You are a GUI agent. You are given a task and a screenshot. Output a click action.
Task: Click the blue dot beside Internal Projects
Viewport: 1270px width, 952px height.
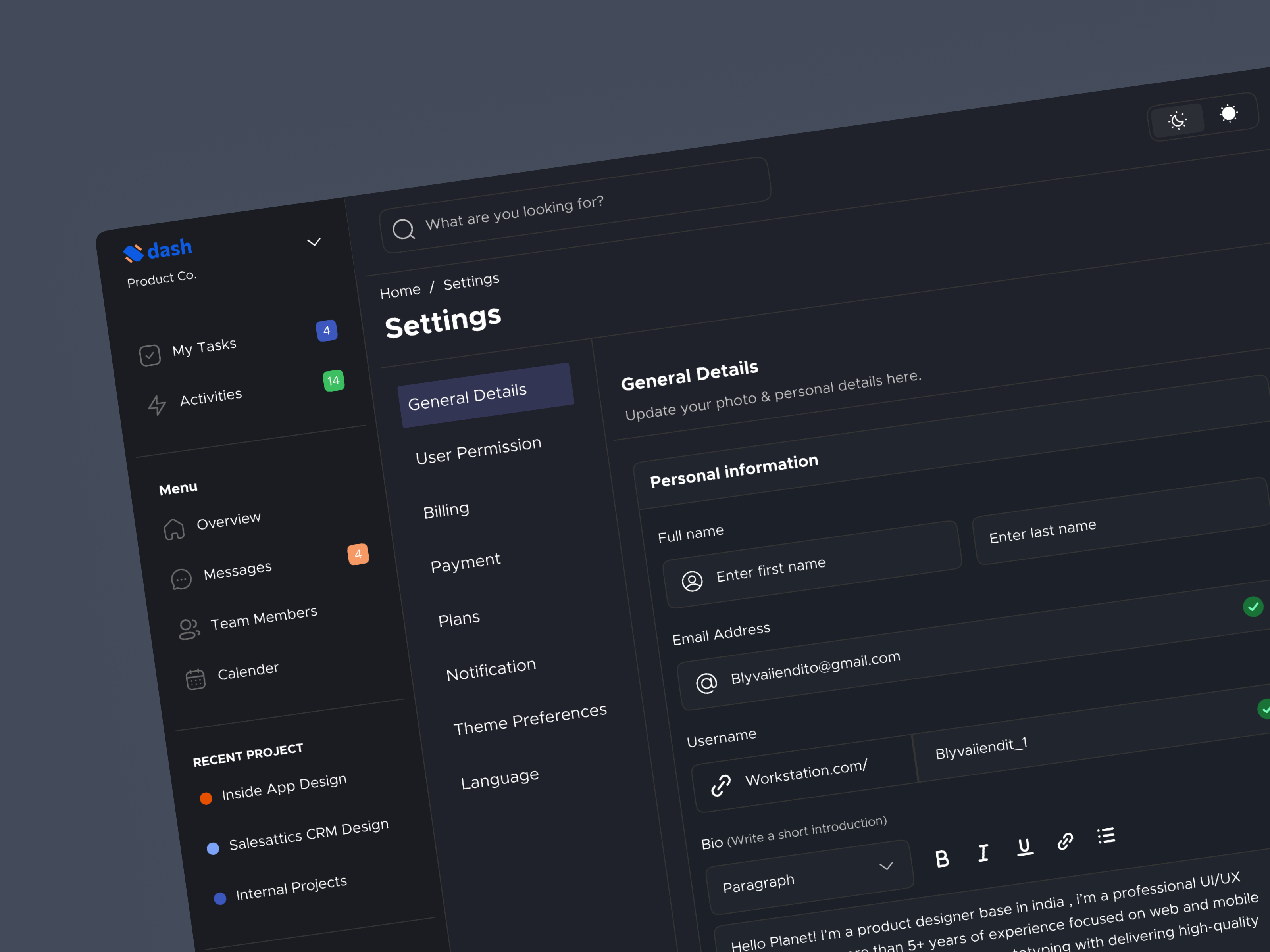point(220,898)
